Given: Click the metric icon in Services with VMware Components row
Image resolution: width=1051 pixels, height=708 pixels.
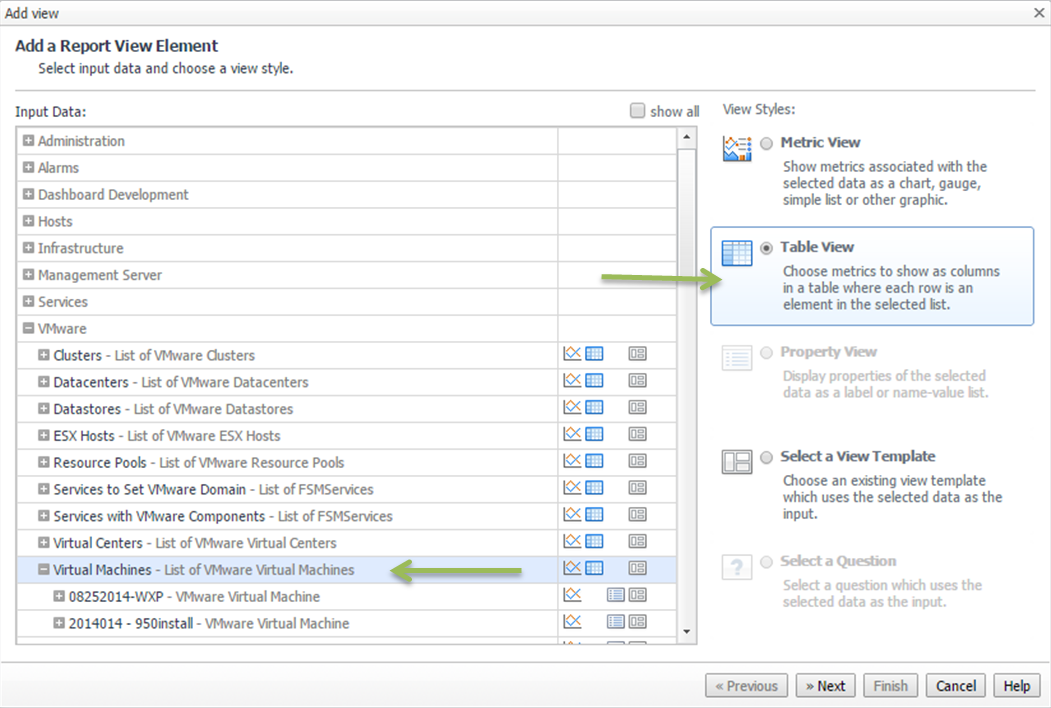Looking at the screenshot, I should (572, 515).
